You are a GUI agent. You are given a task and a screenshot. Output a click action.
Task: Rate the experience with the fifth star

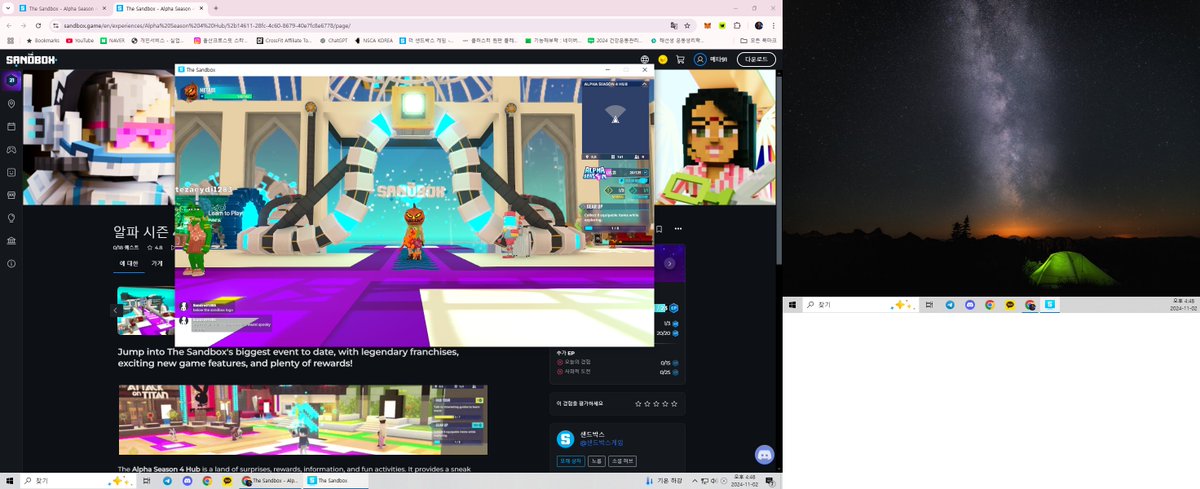click(674, 404)
